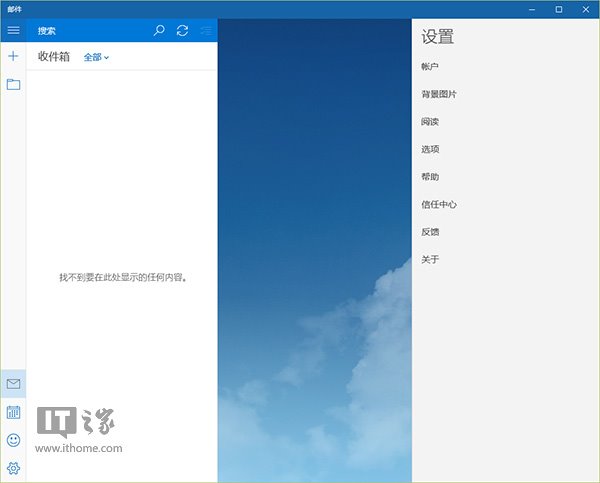Expand the hamburger navigation menu

point(13,30)
